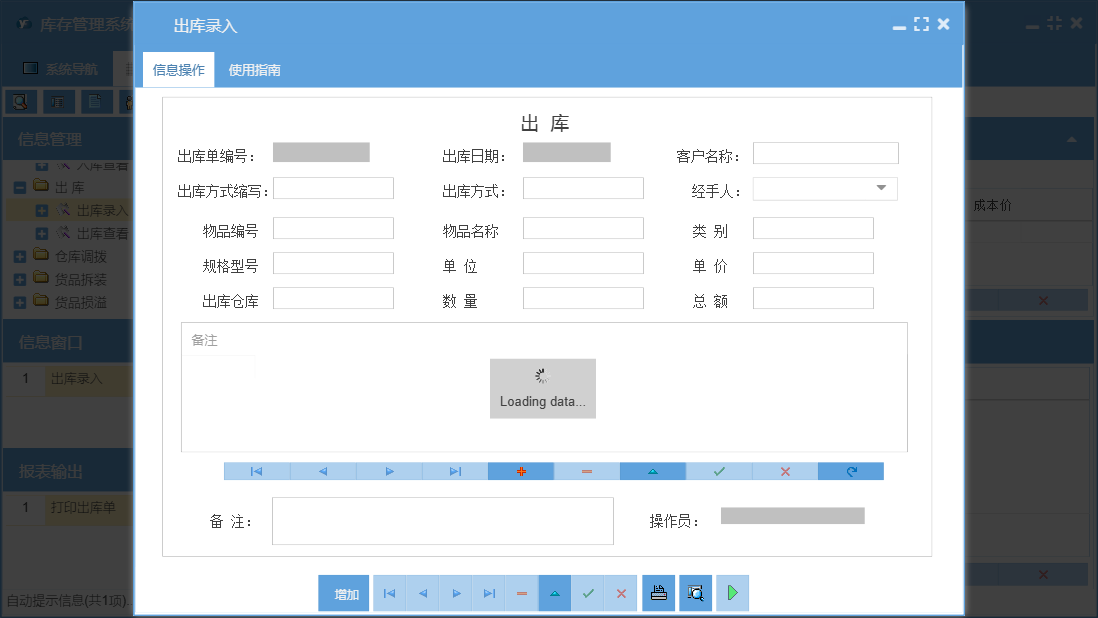Jump to the last record in the grid navigator
The width and height of the screenshot is (1098, 618).
(x=454, y=471)
